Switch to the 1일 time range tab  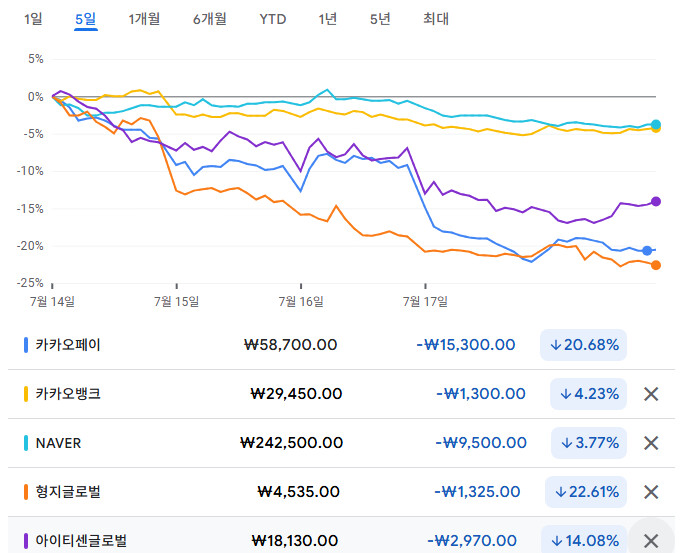pos(33,18)
